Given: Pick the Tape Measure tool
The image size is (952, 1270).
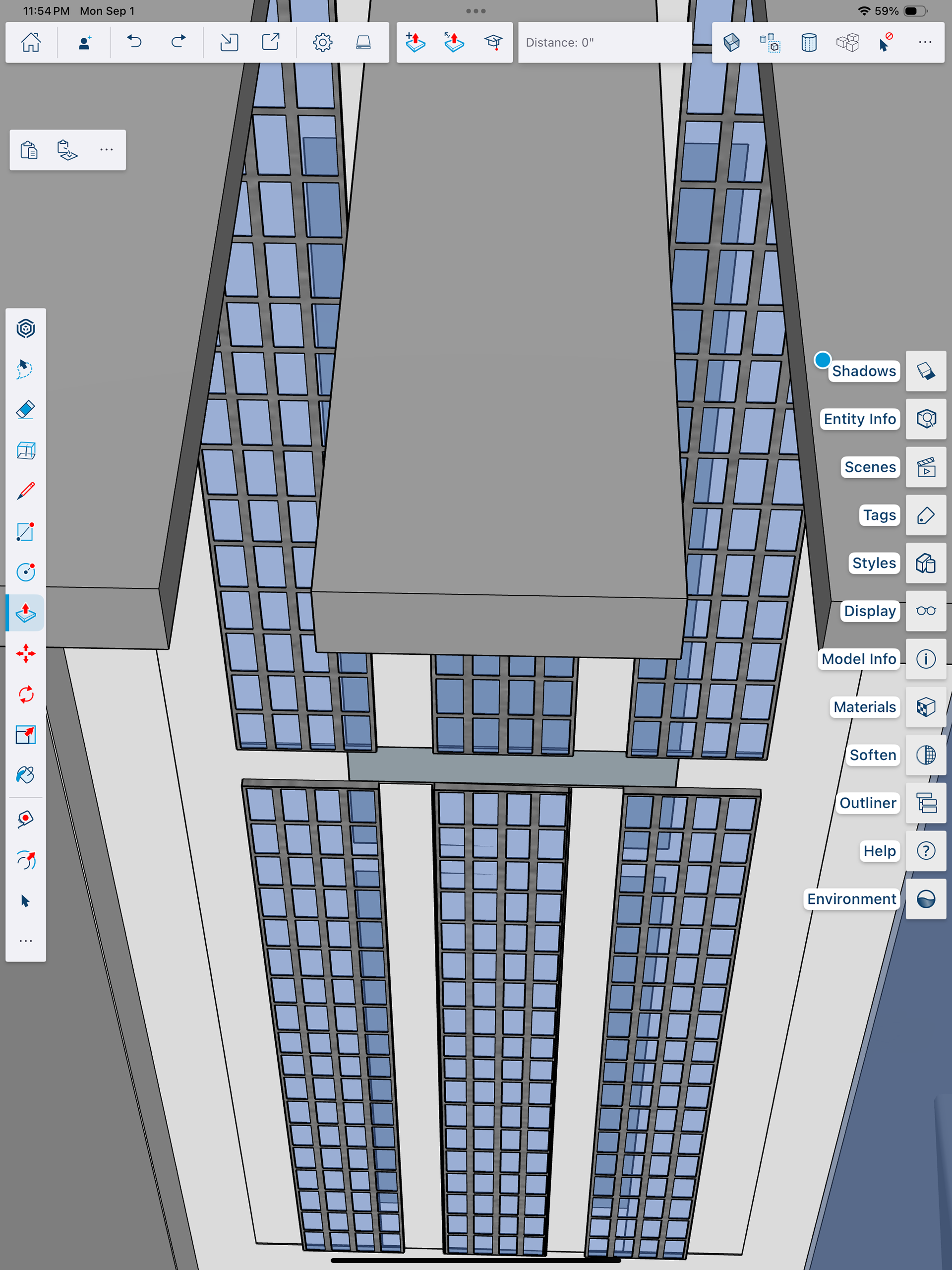Looking at the screenshot, I should click(x=26, y=819).
